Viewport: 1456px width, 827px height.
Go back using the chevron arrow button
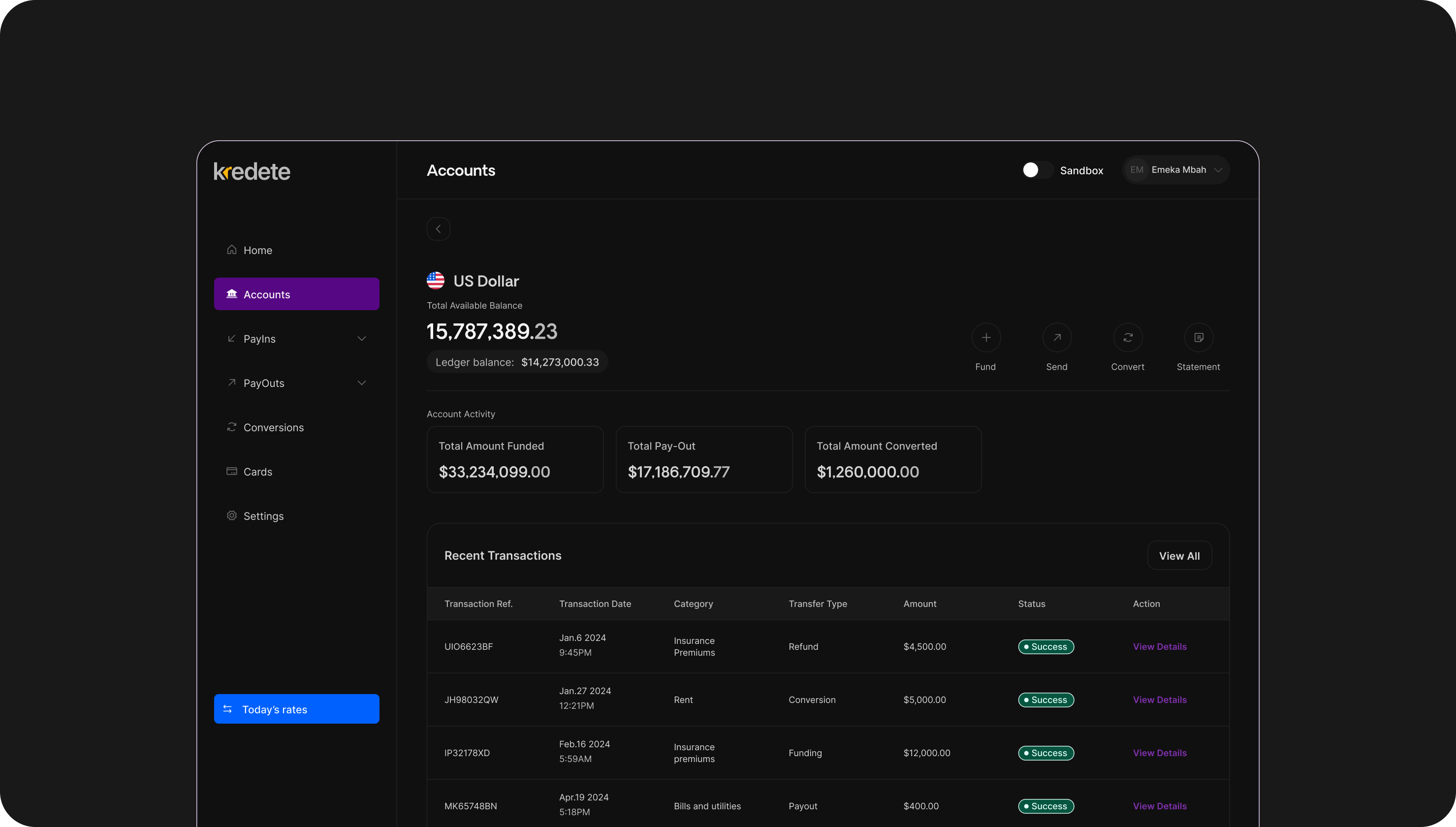(439, 229)
